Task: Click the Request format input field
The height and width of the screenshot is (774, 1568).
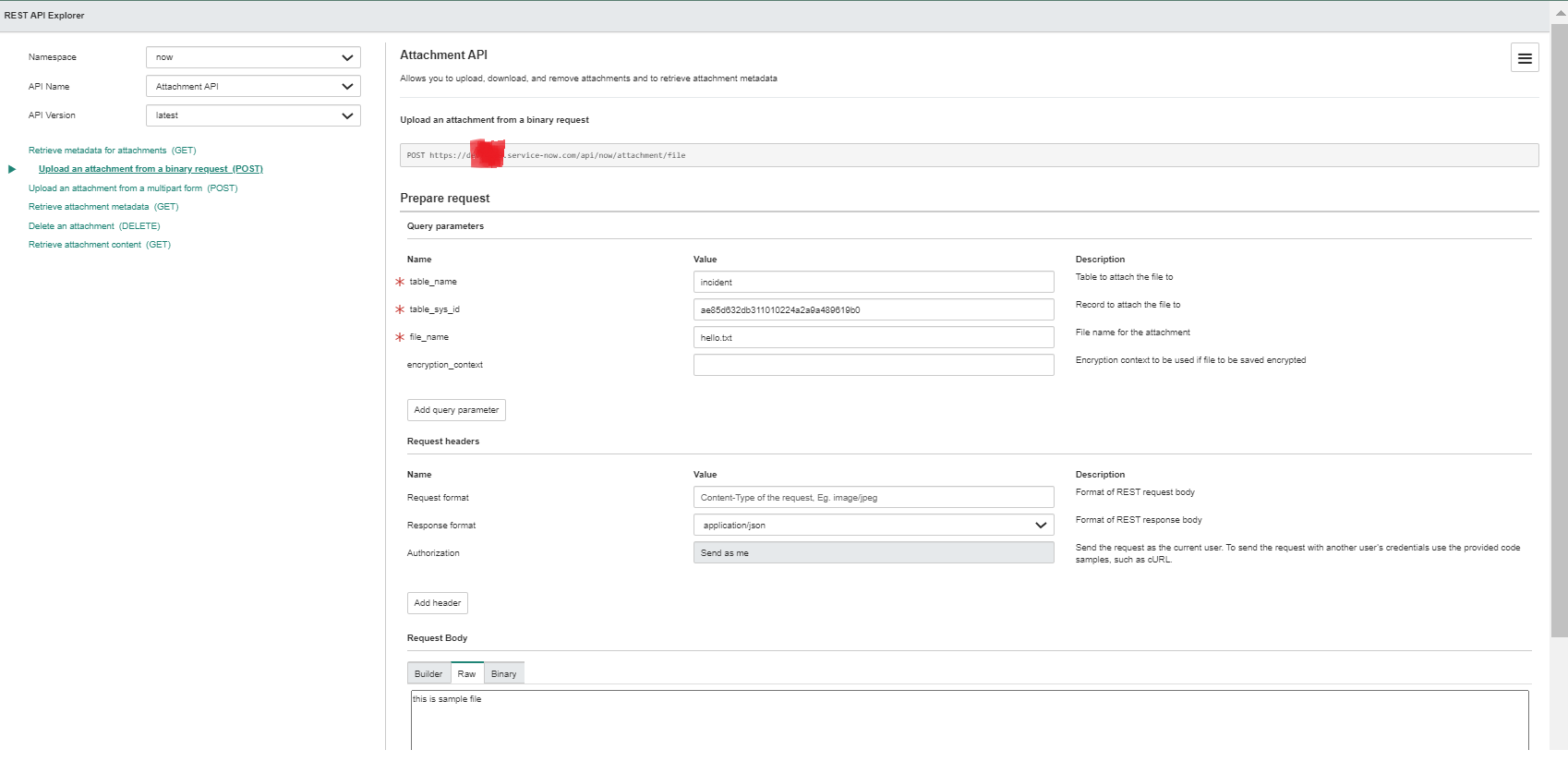Action: tap(874, 498)
